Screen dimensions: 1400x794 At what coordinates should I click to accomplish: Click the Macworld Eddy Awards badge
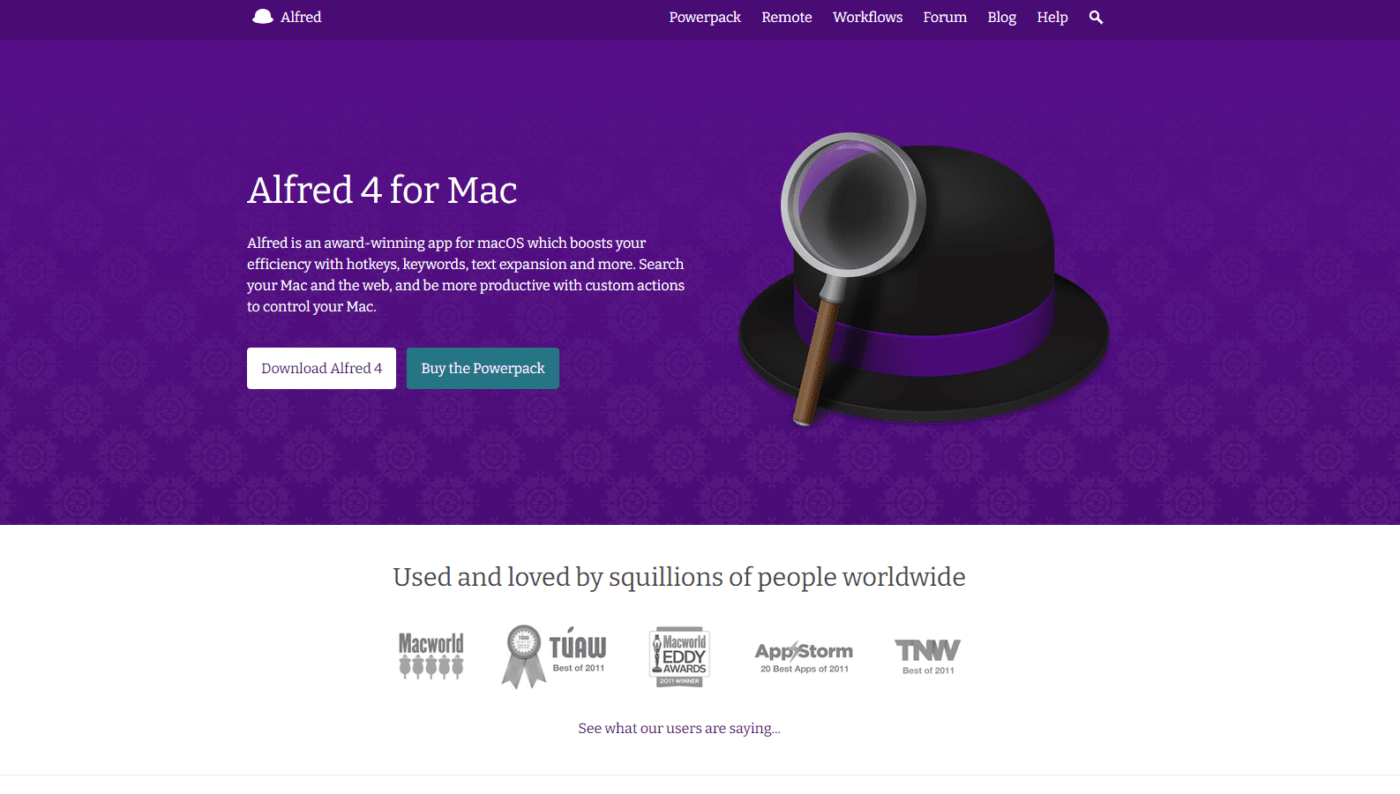coord(679,657)
